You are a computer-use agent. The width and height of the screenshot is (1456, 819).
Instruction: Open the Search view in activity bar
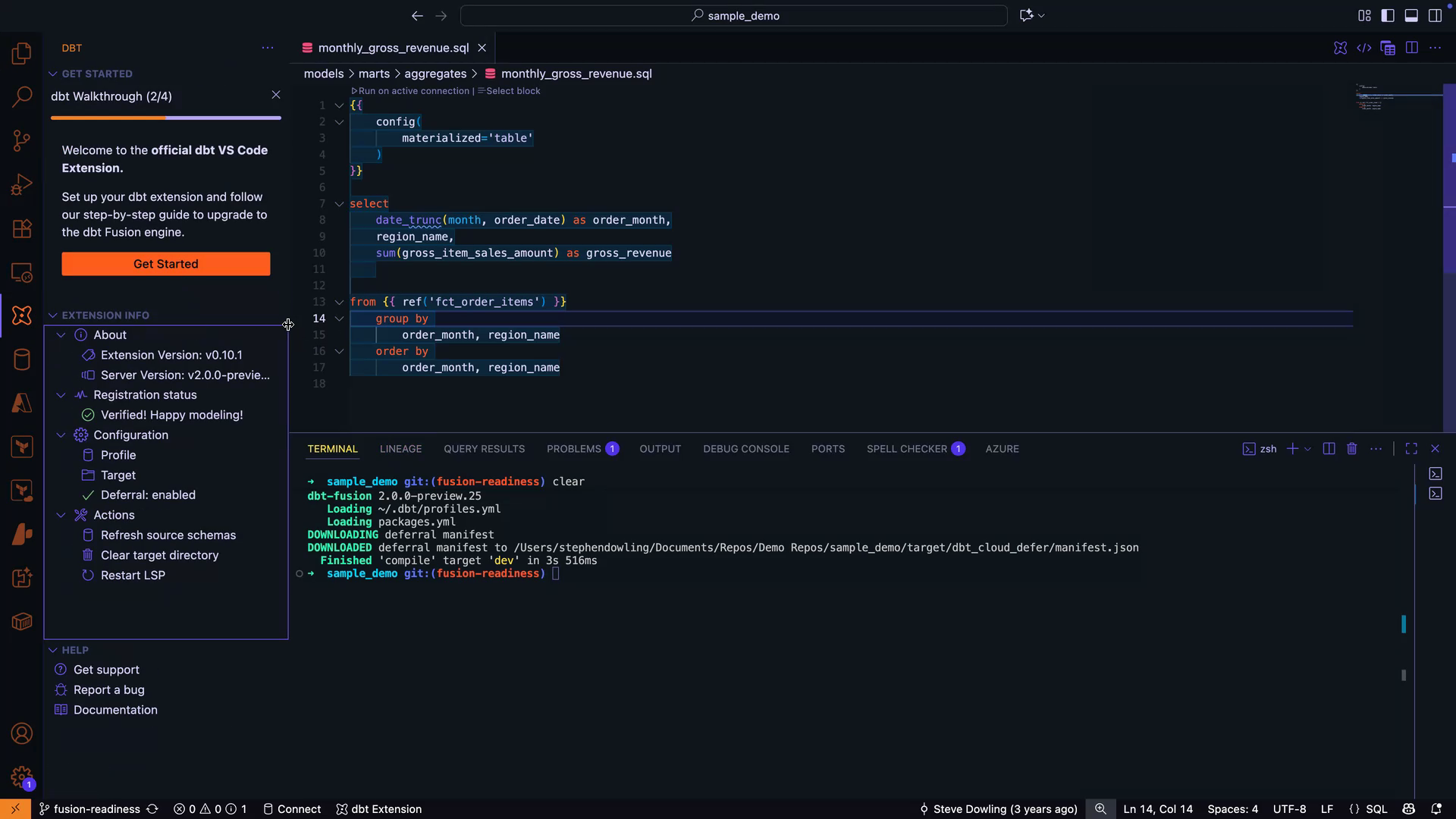pyautogui.click(x=22, y=96)
